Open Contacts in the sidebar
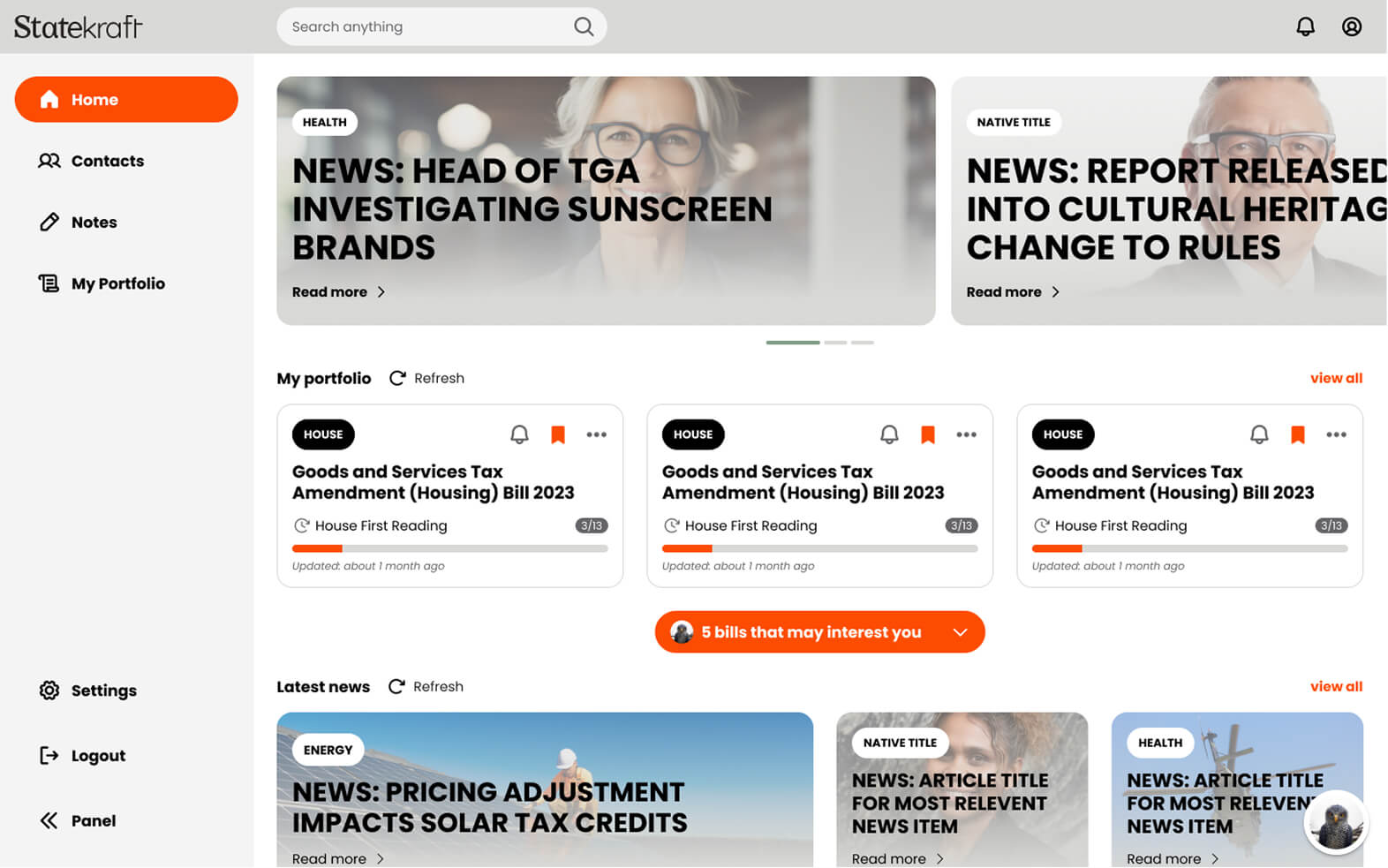 [91, 161]
